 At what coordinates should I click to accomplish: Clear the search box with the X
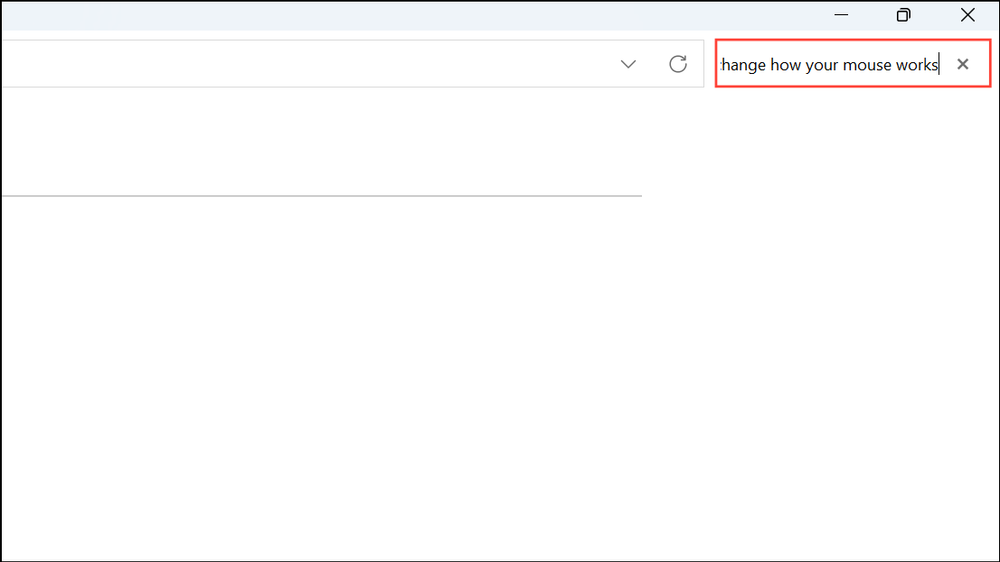coord(962,64)
